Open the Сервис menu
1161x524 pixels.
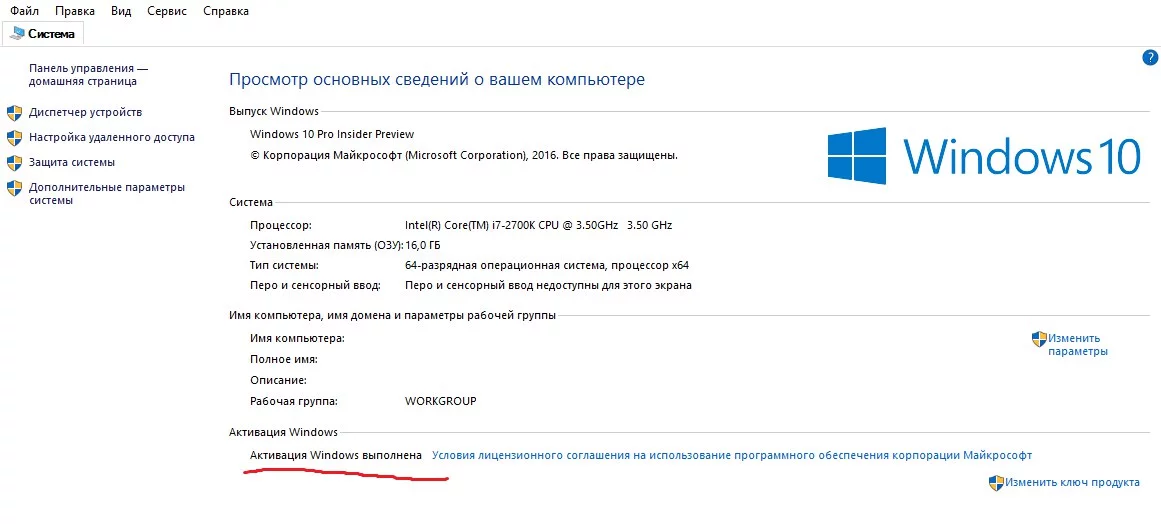pyautogui.click(x=167, y=11)
